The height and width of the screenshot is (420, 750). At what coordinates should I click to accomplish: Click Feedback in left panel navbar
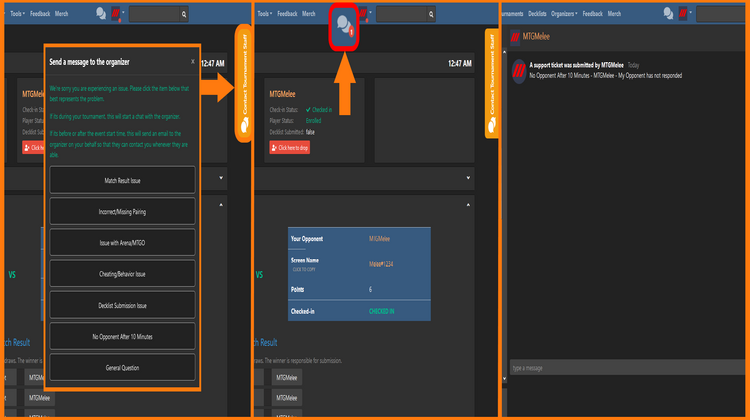(x=40, y=14)
